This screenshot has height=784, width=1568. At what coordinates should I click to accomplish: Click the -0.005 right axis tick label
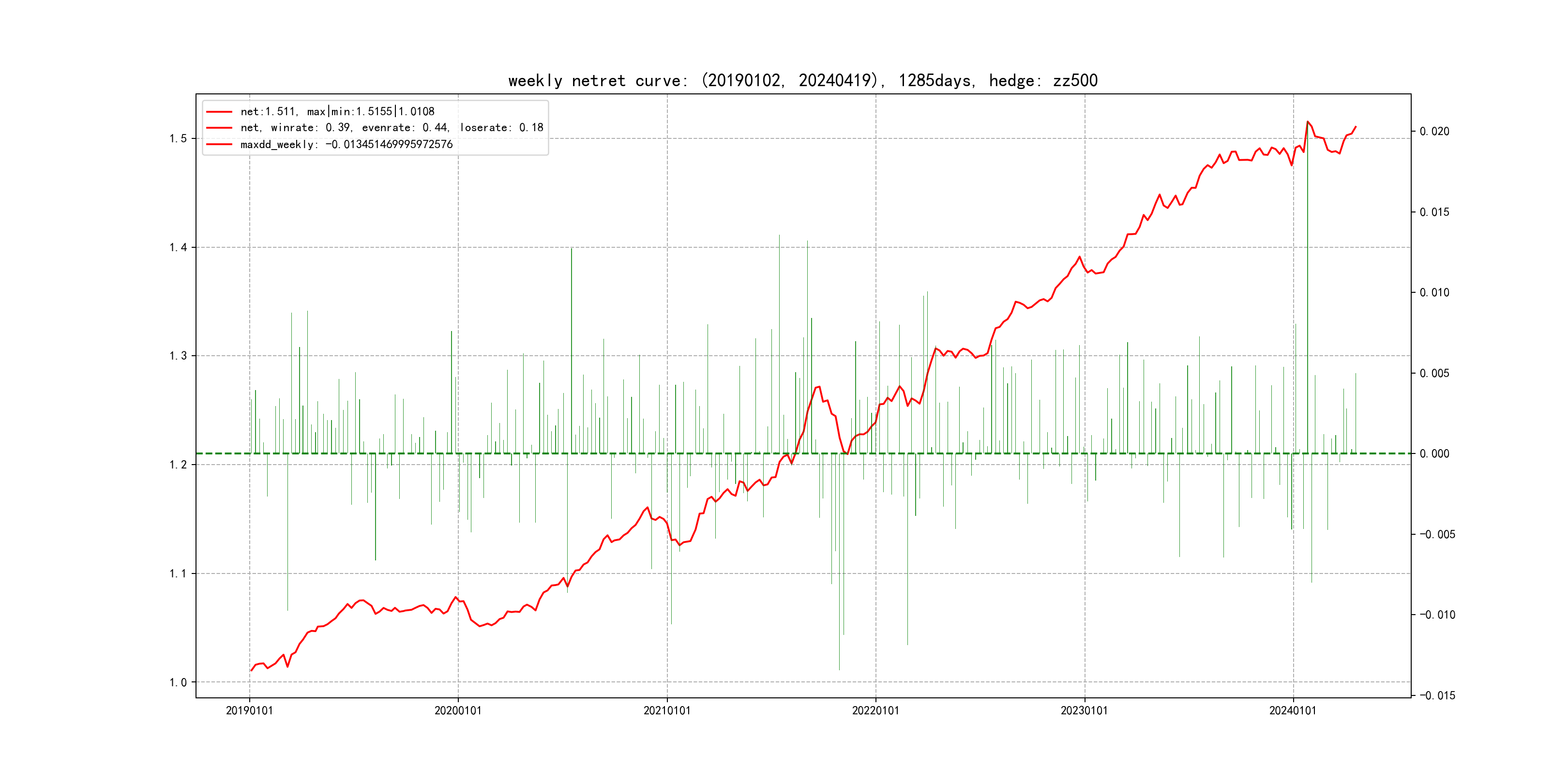[1437, 534]
